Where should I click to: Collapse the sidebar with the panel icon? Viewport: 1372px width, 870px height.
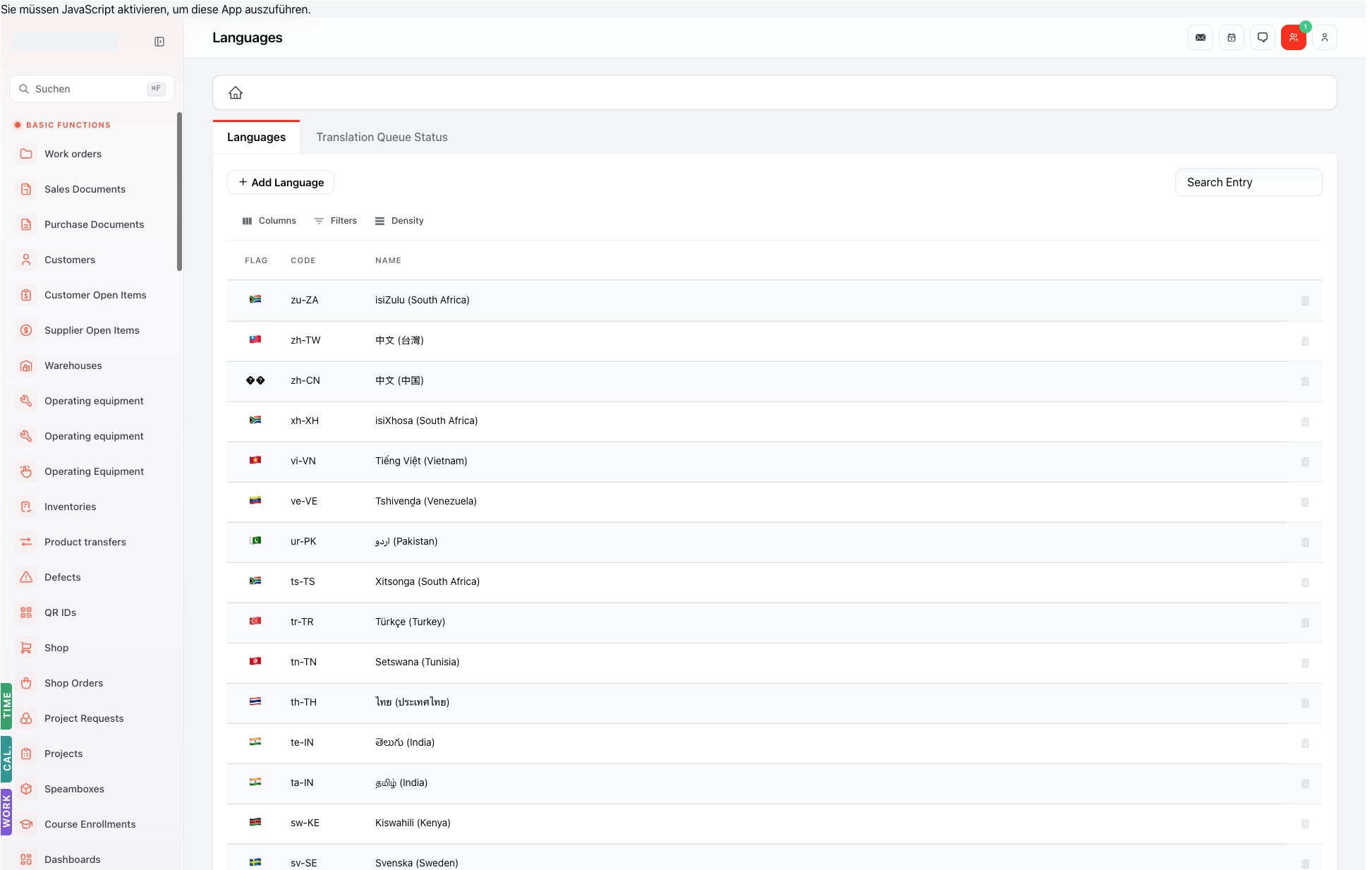tap(159, 42)
